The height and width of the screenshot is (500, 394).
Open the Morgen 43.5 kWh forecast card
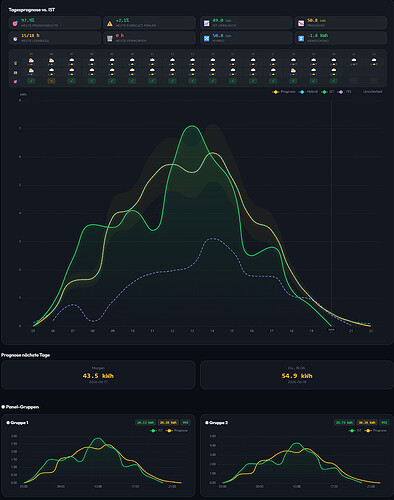pyautogui.click(x=98, y=375)
